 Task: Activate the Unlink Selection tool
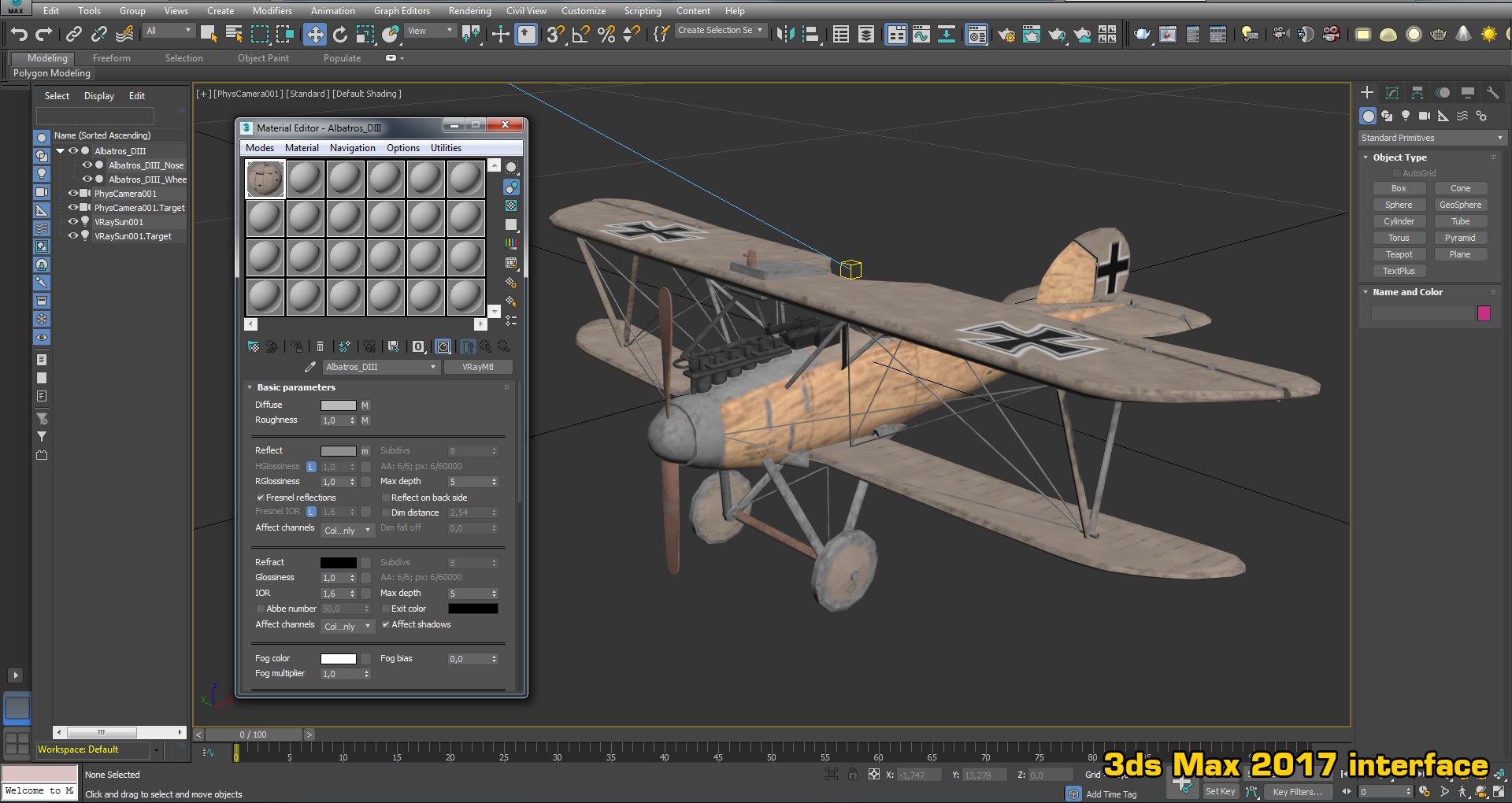(99, 34)
